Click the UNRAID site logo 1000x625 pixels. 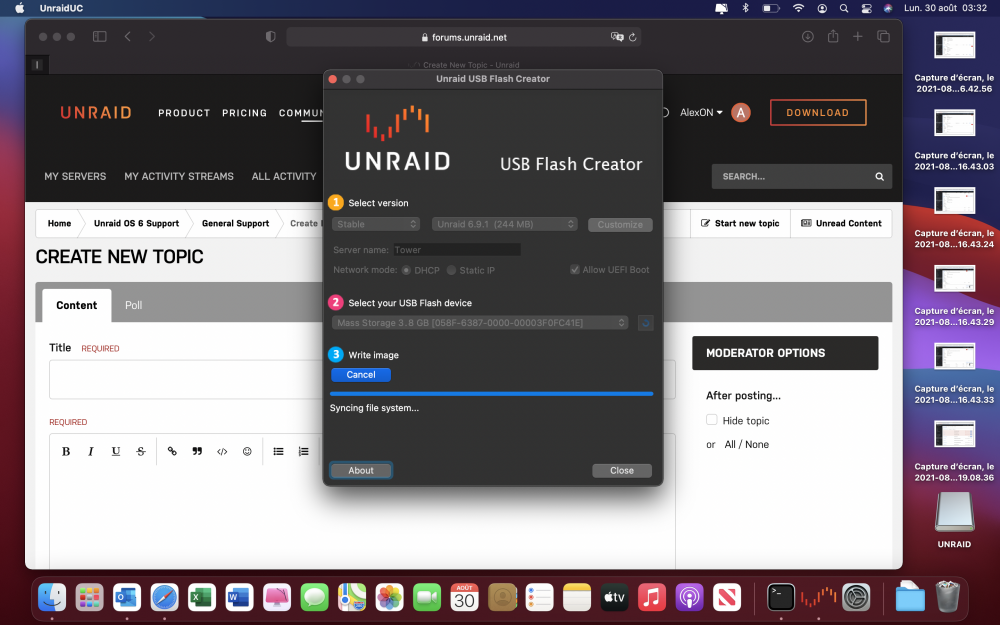click(96, 113)
